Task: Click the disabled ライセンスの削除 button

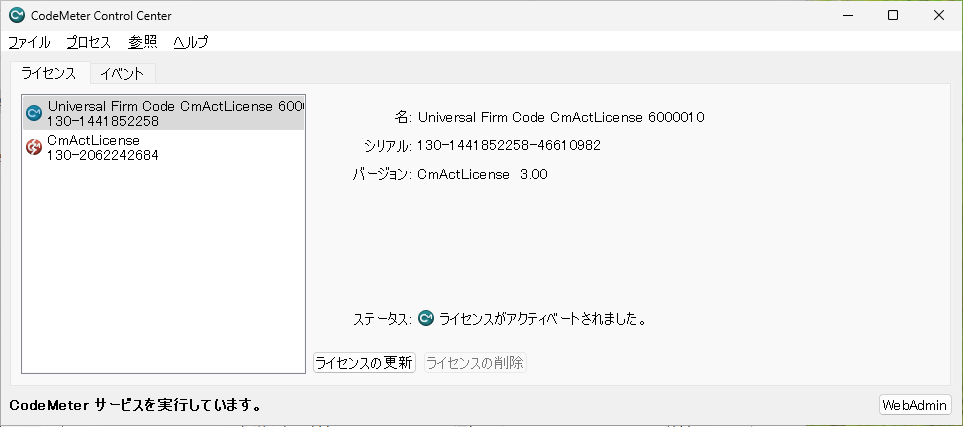Action: 474,363
